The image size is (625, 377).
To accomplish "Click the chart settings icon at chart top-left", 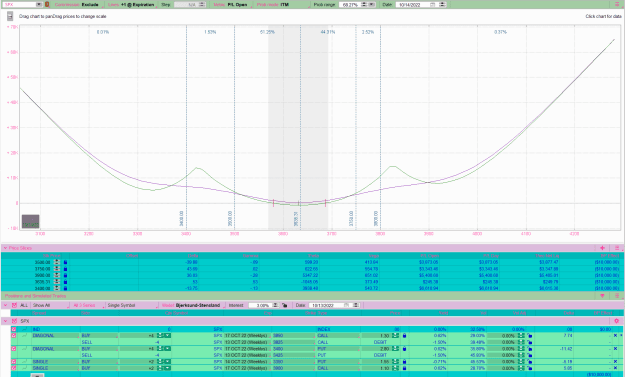I will point(10,16).
